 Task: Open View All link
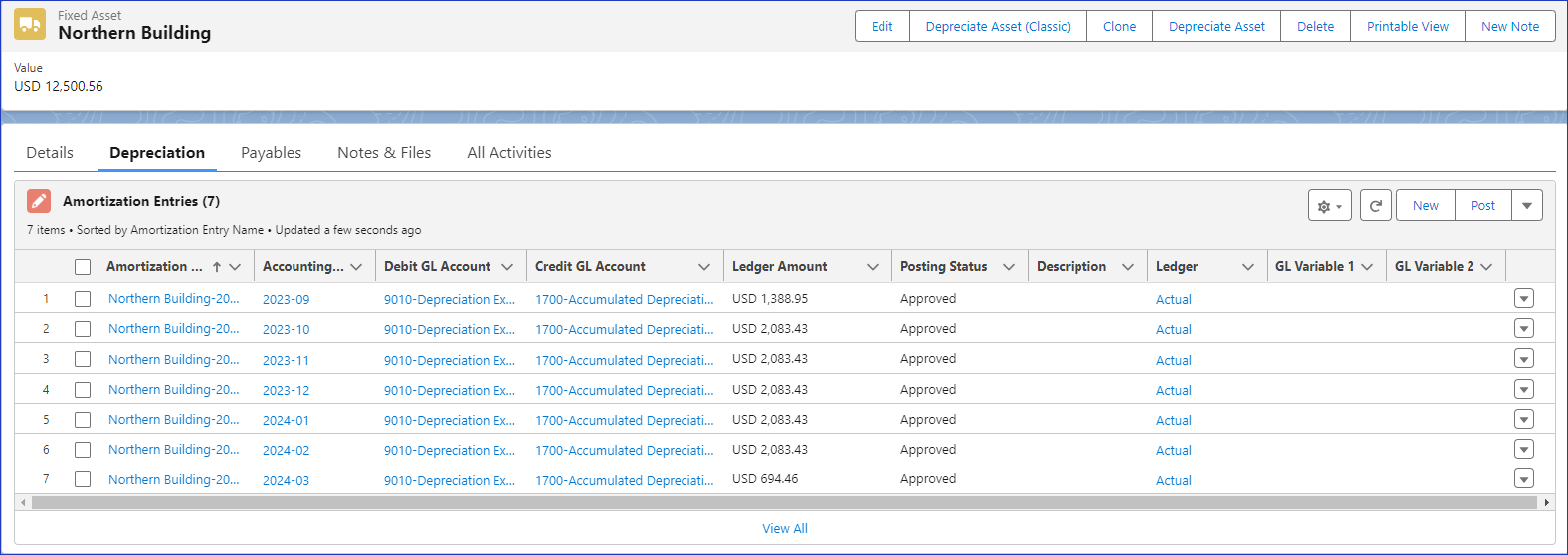coord(785,529)
